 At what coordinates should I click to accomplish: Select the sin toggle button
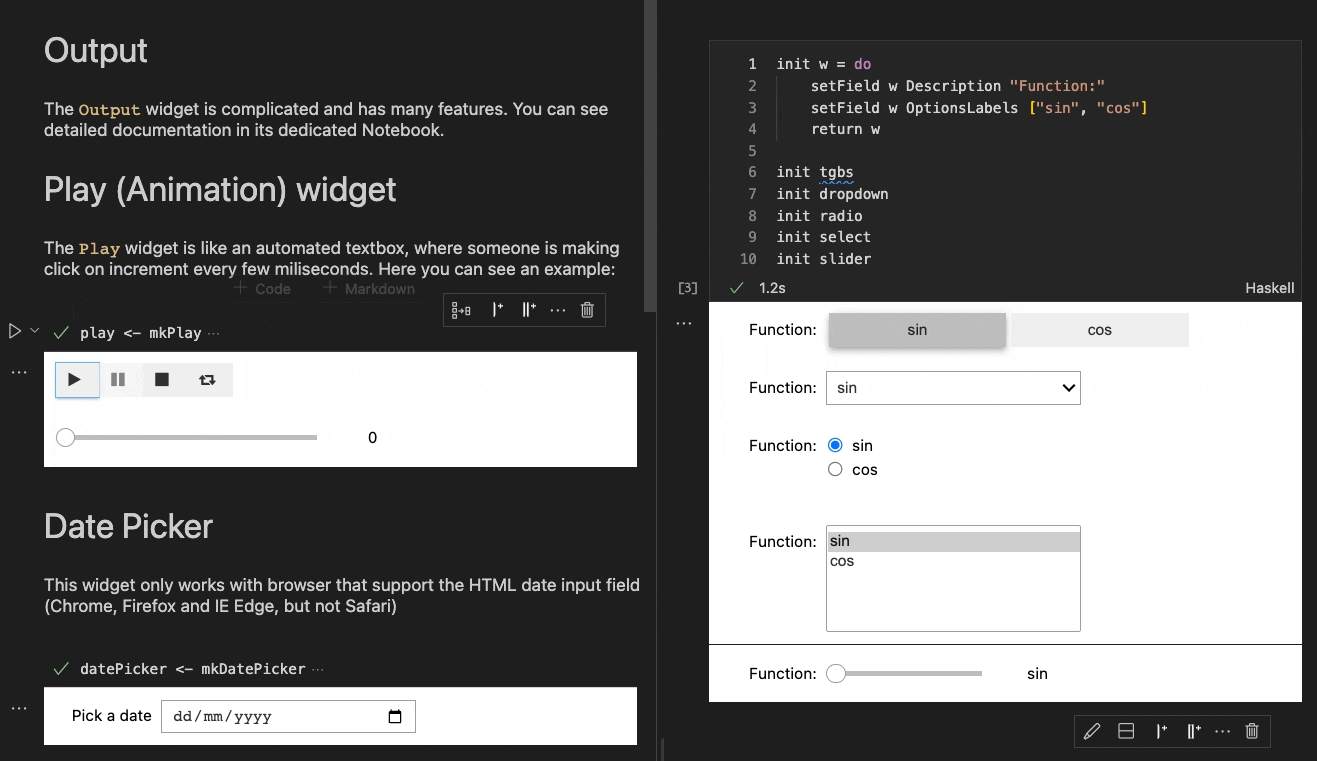click(917, 330)
